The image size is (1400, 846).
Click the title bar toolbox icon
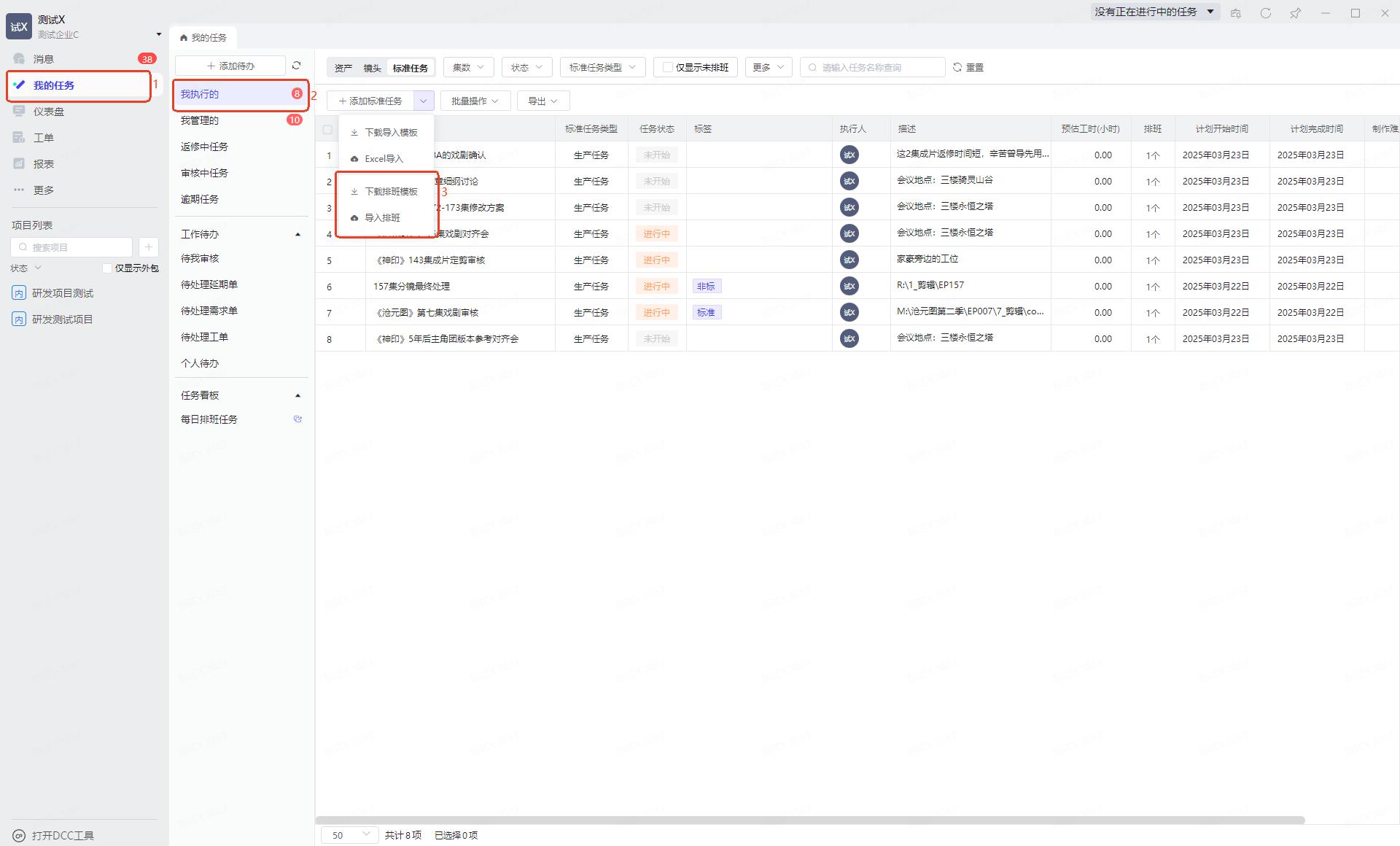click(1235, 13)
